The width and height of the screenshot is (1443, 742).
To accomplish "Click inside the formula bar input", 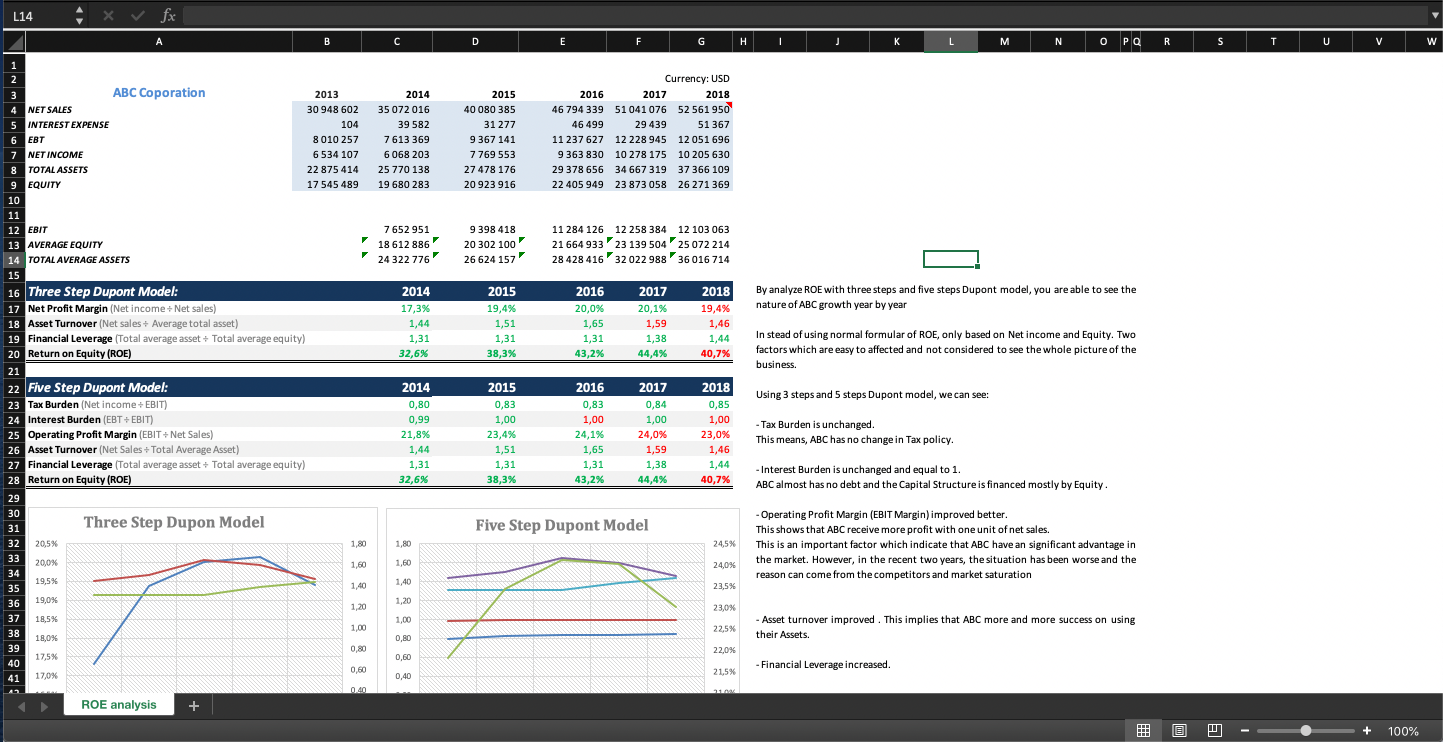I will 803,16.
